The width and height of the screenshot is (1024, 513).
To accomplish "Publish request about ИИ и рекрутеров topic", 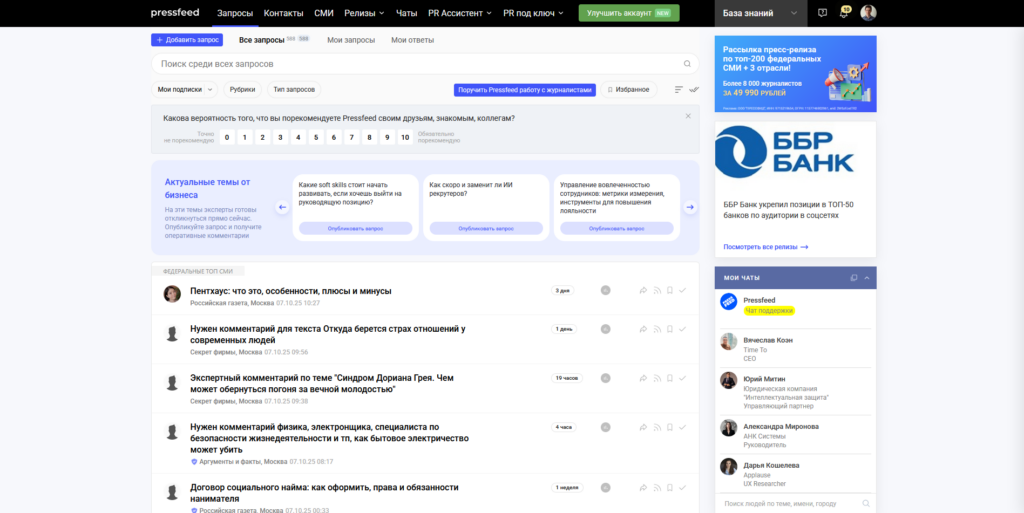I will tap(486, 228).
